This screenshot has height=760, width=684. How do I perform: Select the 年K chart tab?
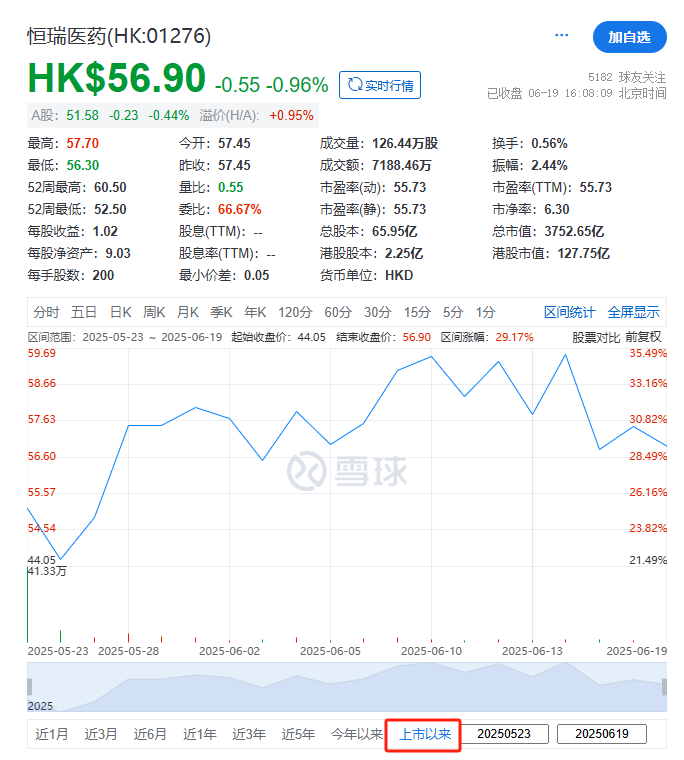(x=255, y=312)
